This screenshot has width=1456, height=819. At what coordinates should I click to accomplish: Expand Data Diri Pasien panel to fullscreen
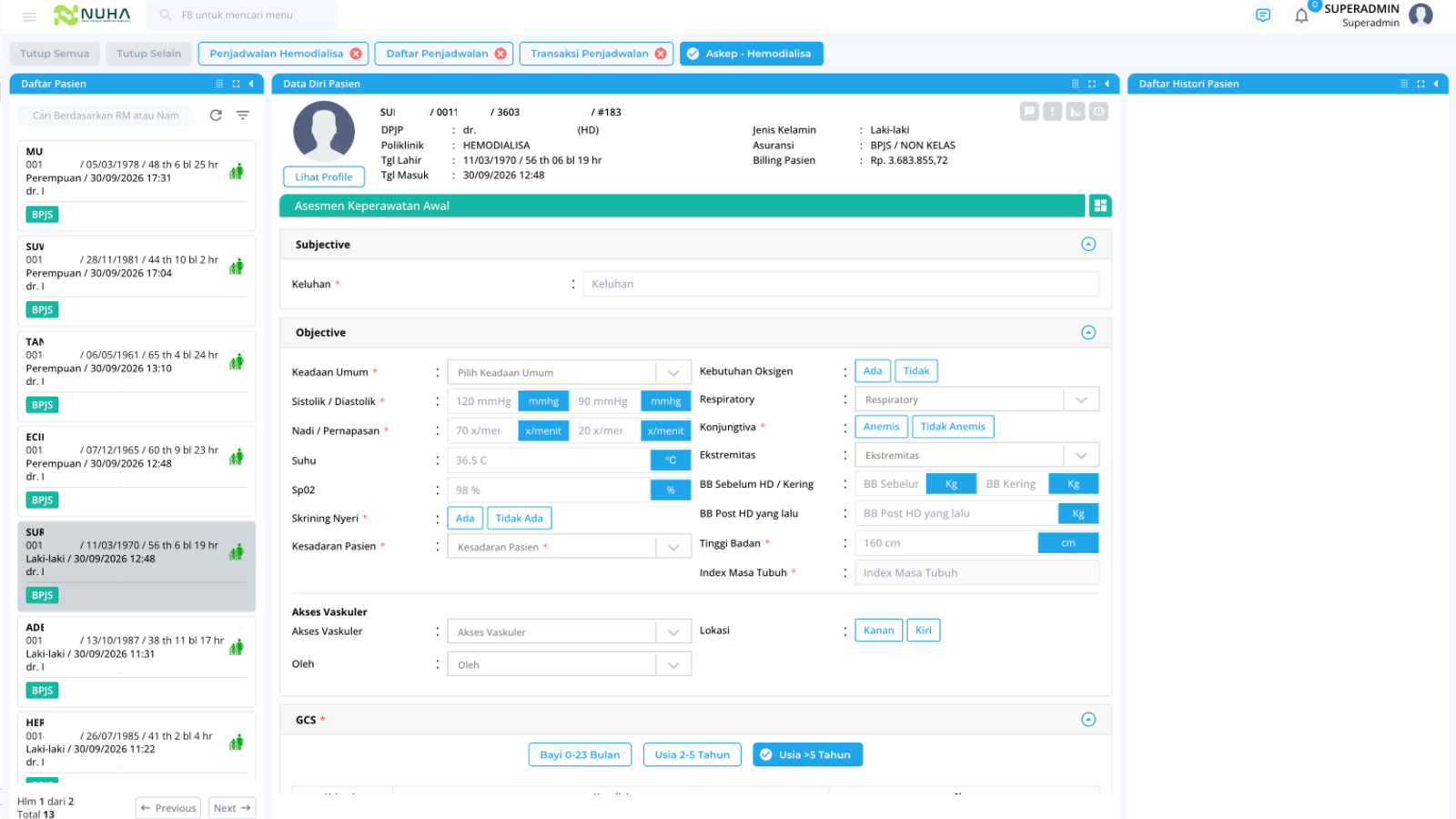pyautogui.click(x=1092, y=84)
